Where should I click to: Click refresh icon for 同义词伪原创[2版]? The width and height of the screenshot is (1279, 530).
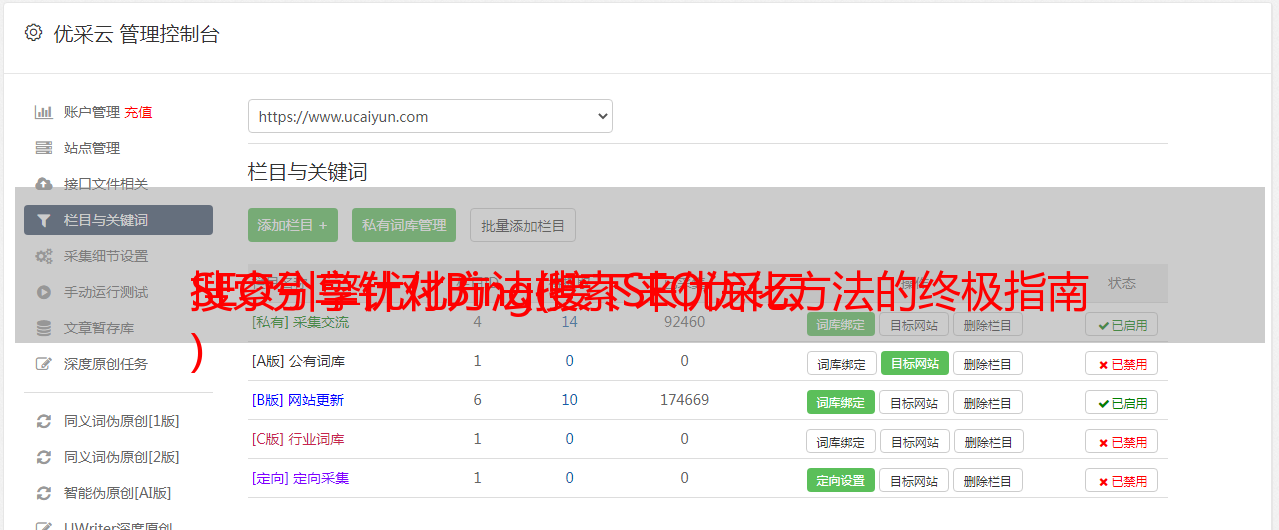(x=43, y=457)
